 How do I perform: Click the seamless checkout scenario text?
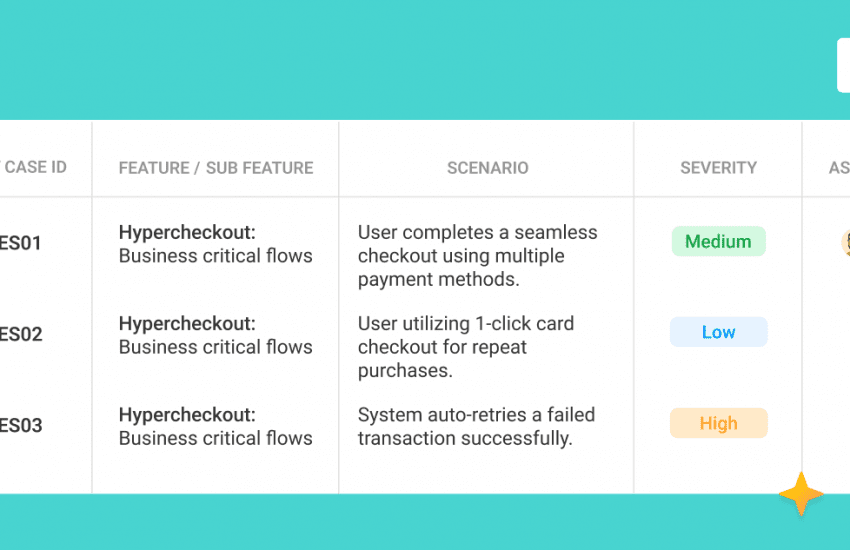pos(477,256)
